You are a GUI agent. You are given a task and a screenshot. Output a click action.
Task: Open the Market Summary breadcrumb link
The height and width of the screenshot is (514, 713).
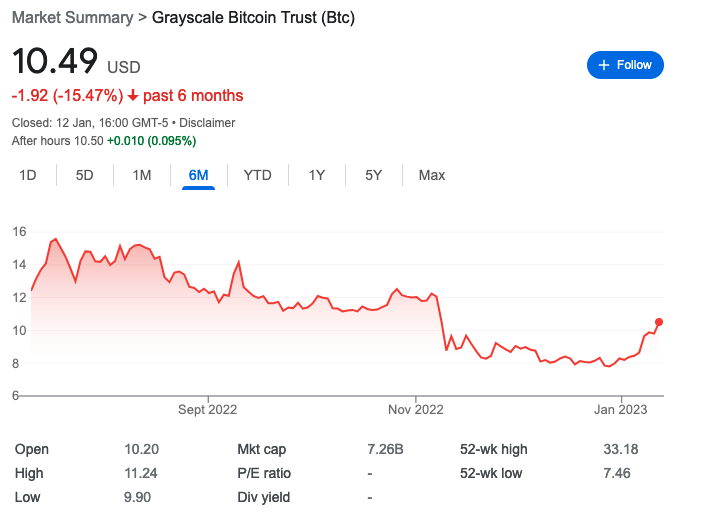click(70, 18)
